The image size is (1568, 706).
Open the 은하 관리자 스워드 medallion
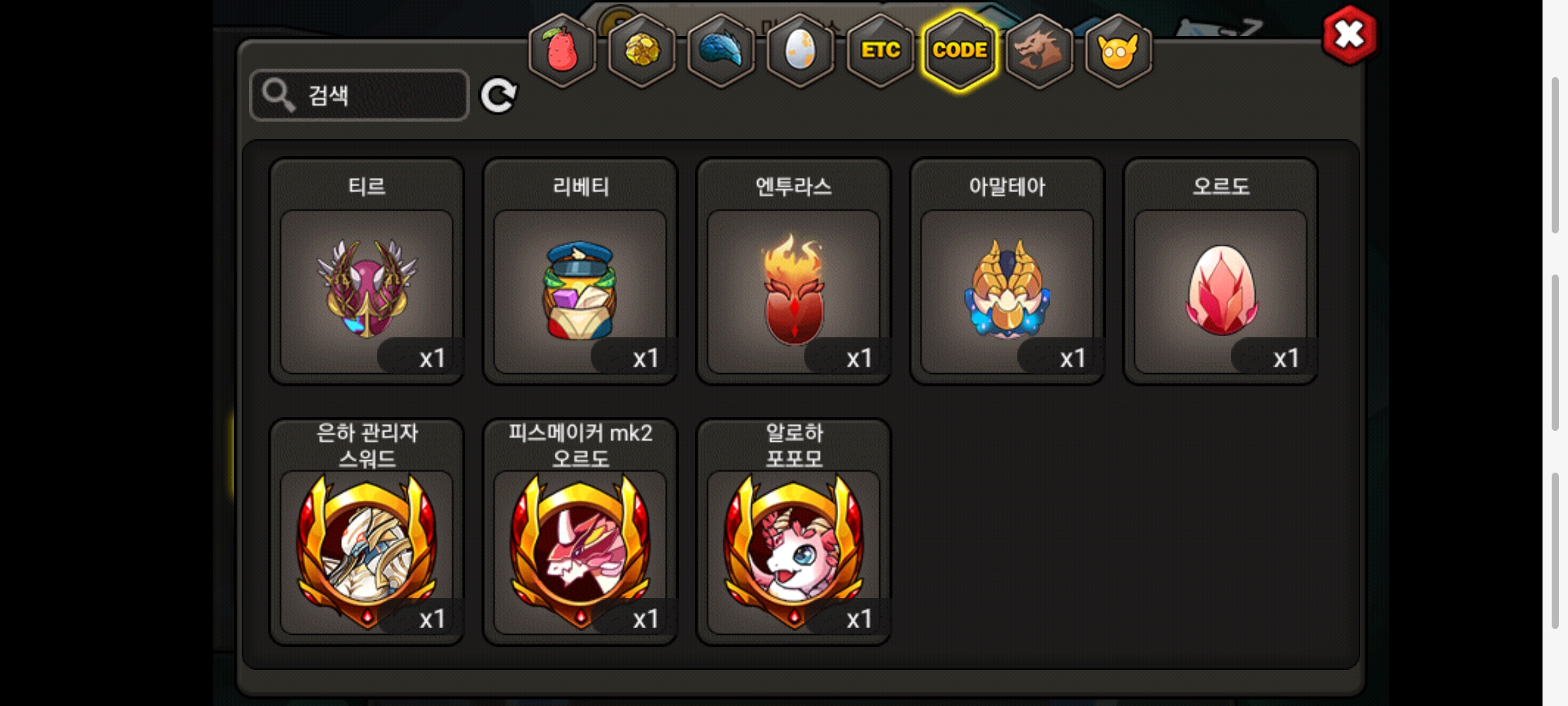(367, 532)
